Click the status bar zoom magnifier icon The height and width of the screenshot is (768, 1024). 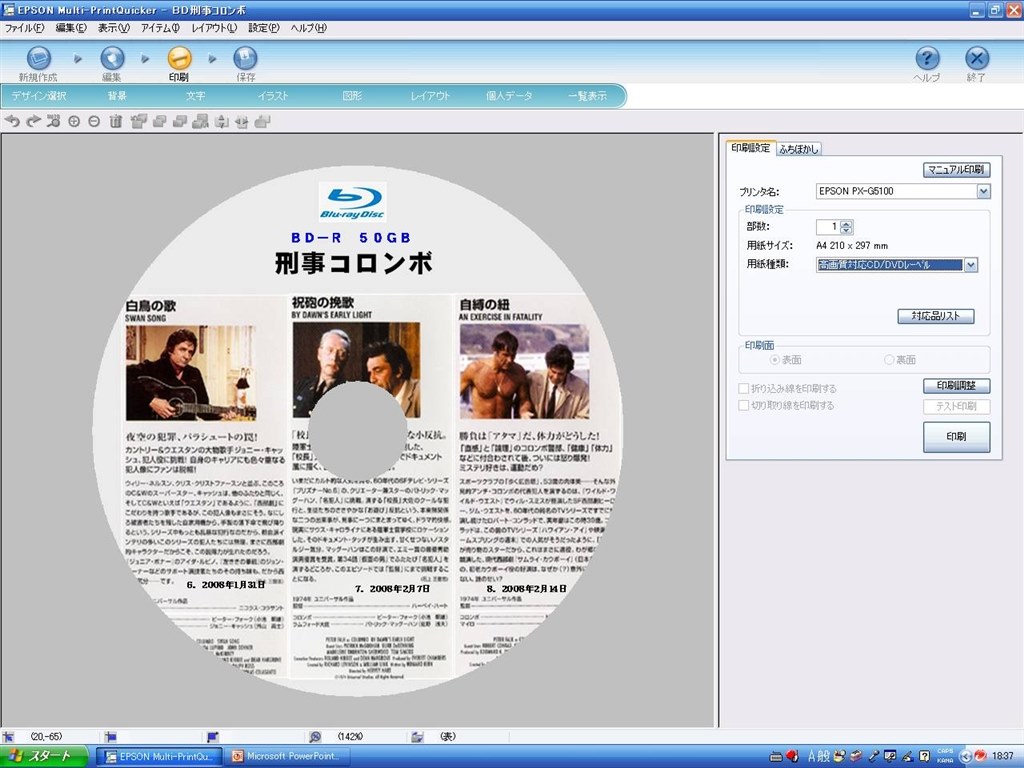click(315, 737)
